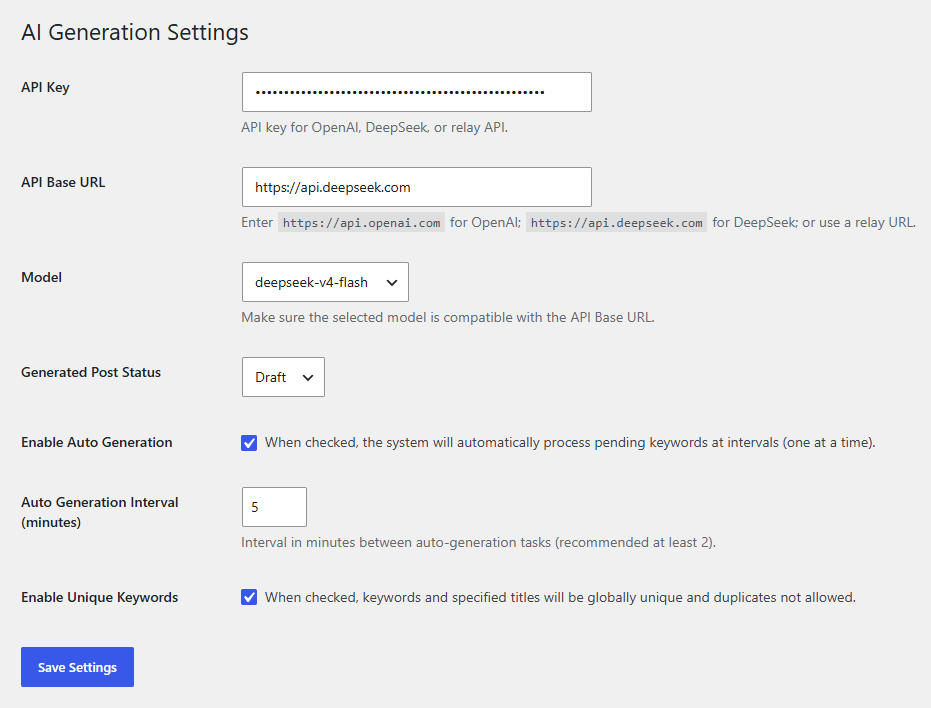931x708 pixels.
Task: Uncheck the Enable Auto Generation checkbox
Action: point(249,443)
